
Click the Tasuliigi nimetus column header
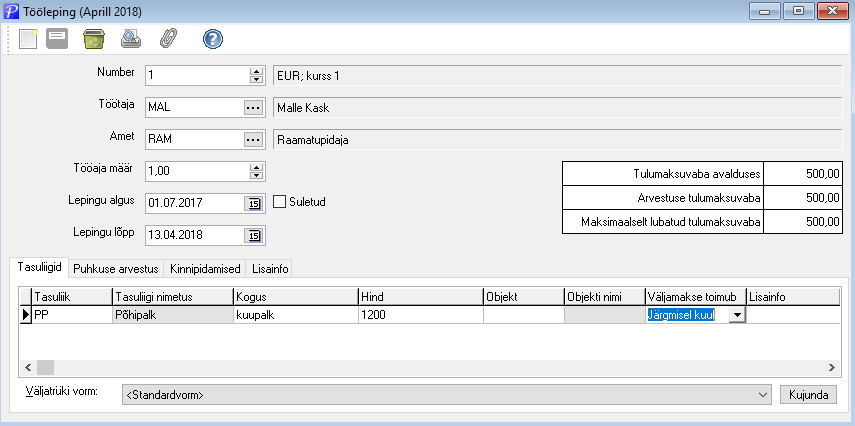[x=173, y=297]
